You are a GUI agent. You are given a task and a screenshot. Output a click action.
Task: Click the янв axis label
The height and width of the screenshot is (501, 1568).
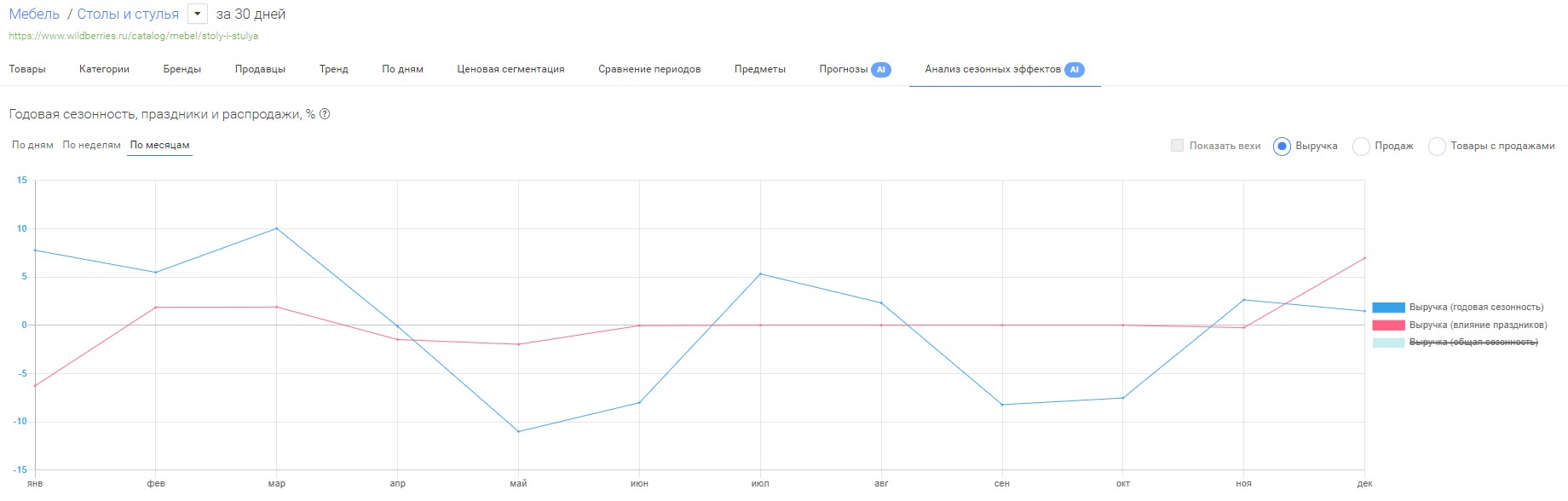click(x=35, y=483)
